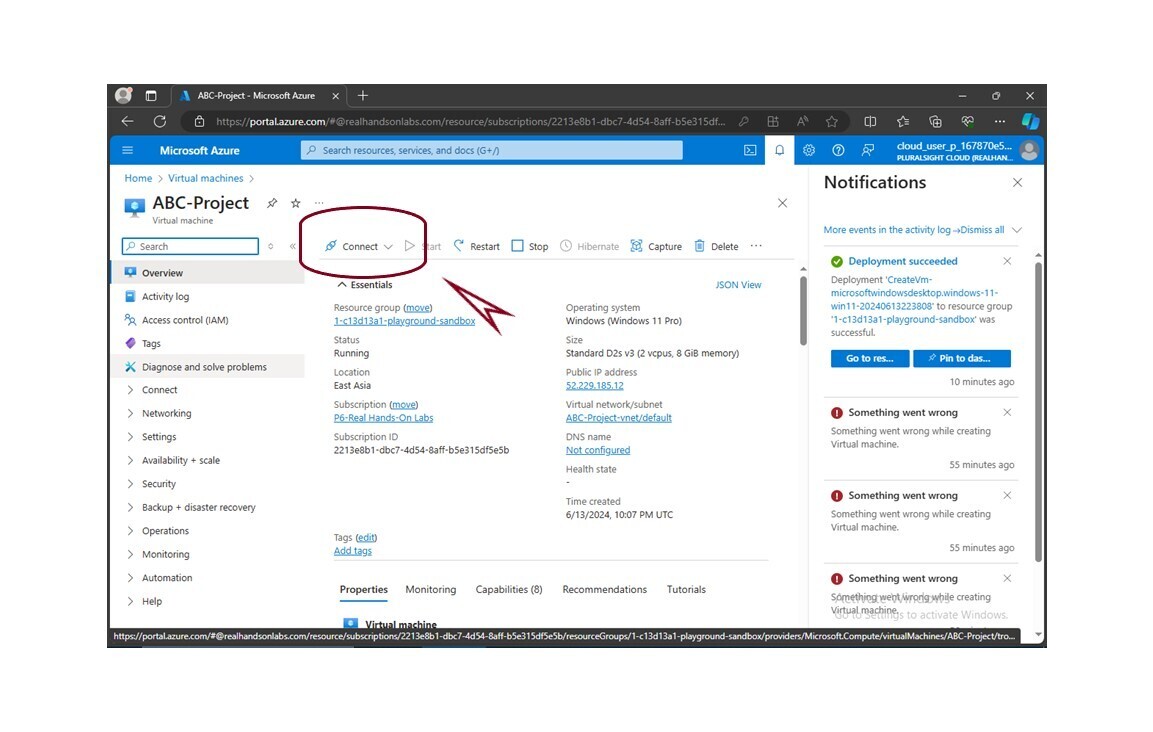Close the ABC-Project blade
This screenshot has height=732, width=1153.
coord(782,203)
